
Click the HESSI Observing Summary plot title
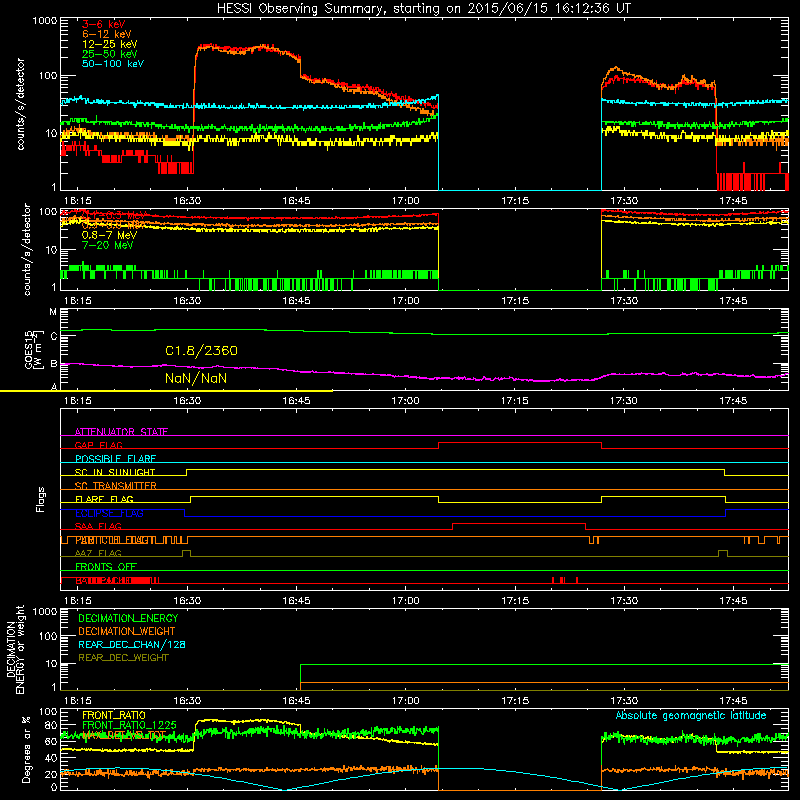pyautogui.click(x=423, y=8)
